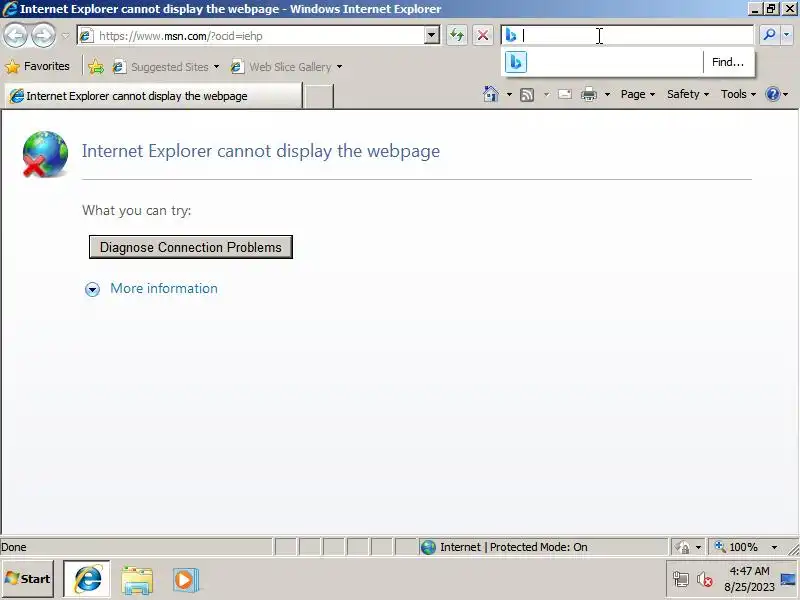800x600 pixels.
Task: Click the 100% zoom level button
Action: pyautogui.click(x=738, y=547)
